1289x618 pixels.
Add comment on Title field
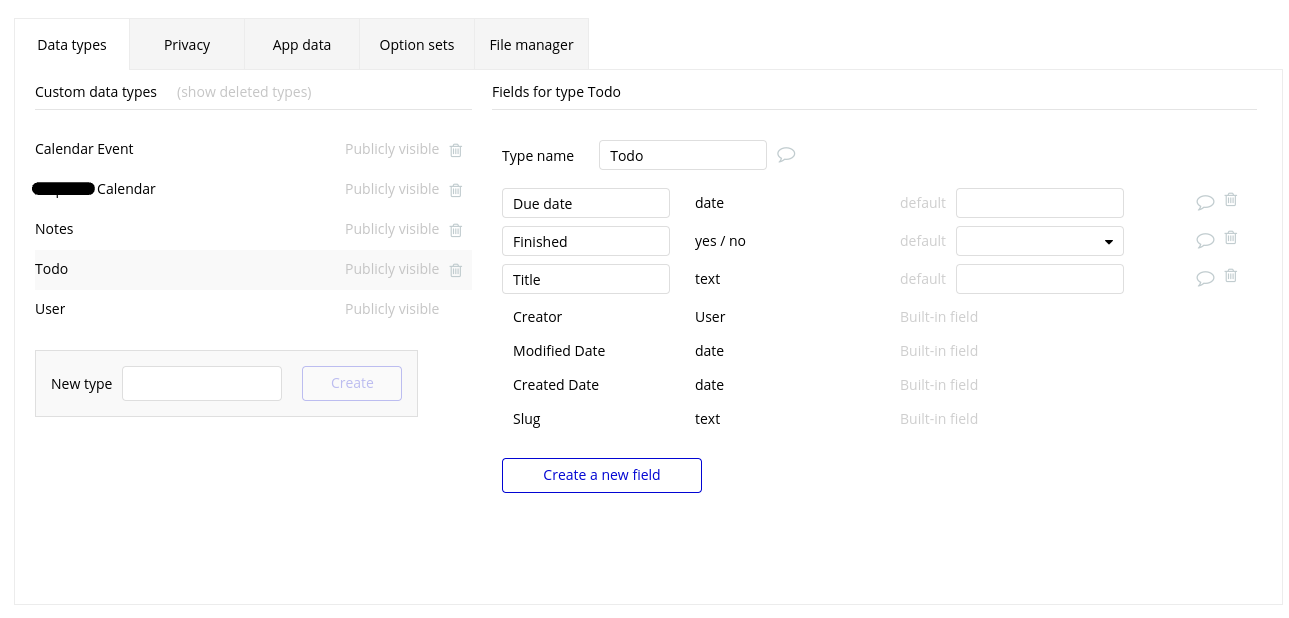[x=1205, y=278]
